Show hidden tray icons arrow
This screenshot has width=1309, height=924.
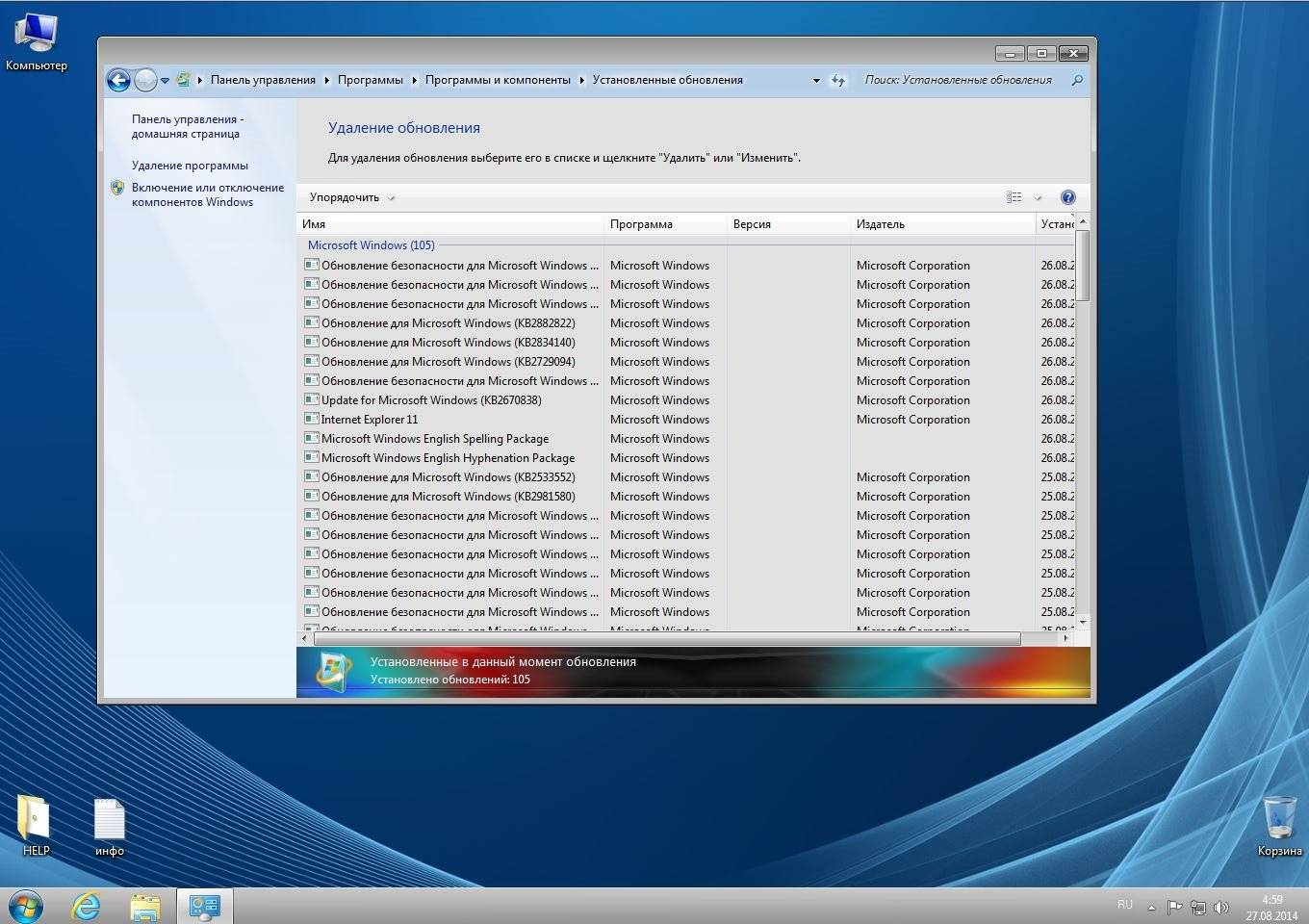click(x=1151, y=907)
